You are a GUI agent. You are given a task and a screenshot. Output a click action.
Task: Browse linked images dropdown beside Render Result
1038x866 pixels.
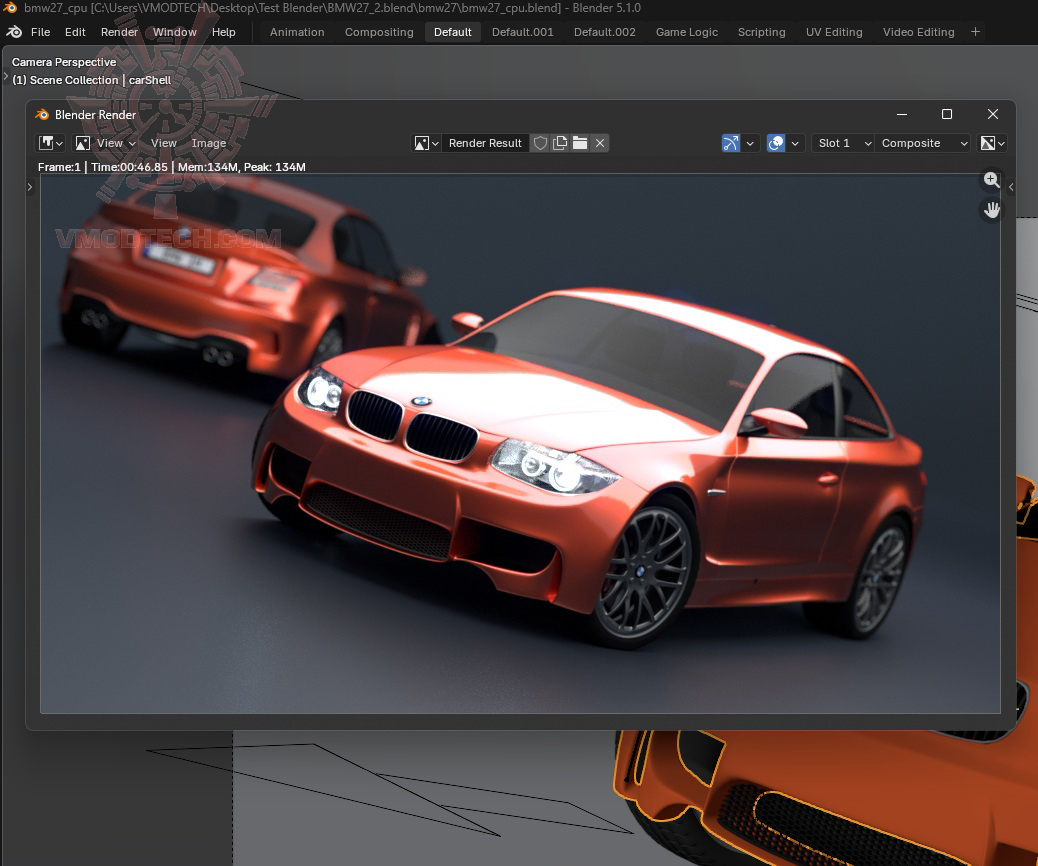coord(426,143)
